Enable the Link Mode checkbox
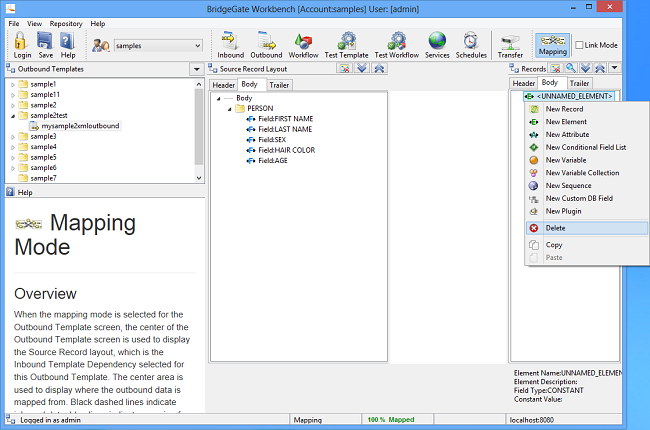The width and height of the screenshot is (650, 430). pos(579,45)
